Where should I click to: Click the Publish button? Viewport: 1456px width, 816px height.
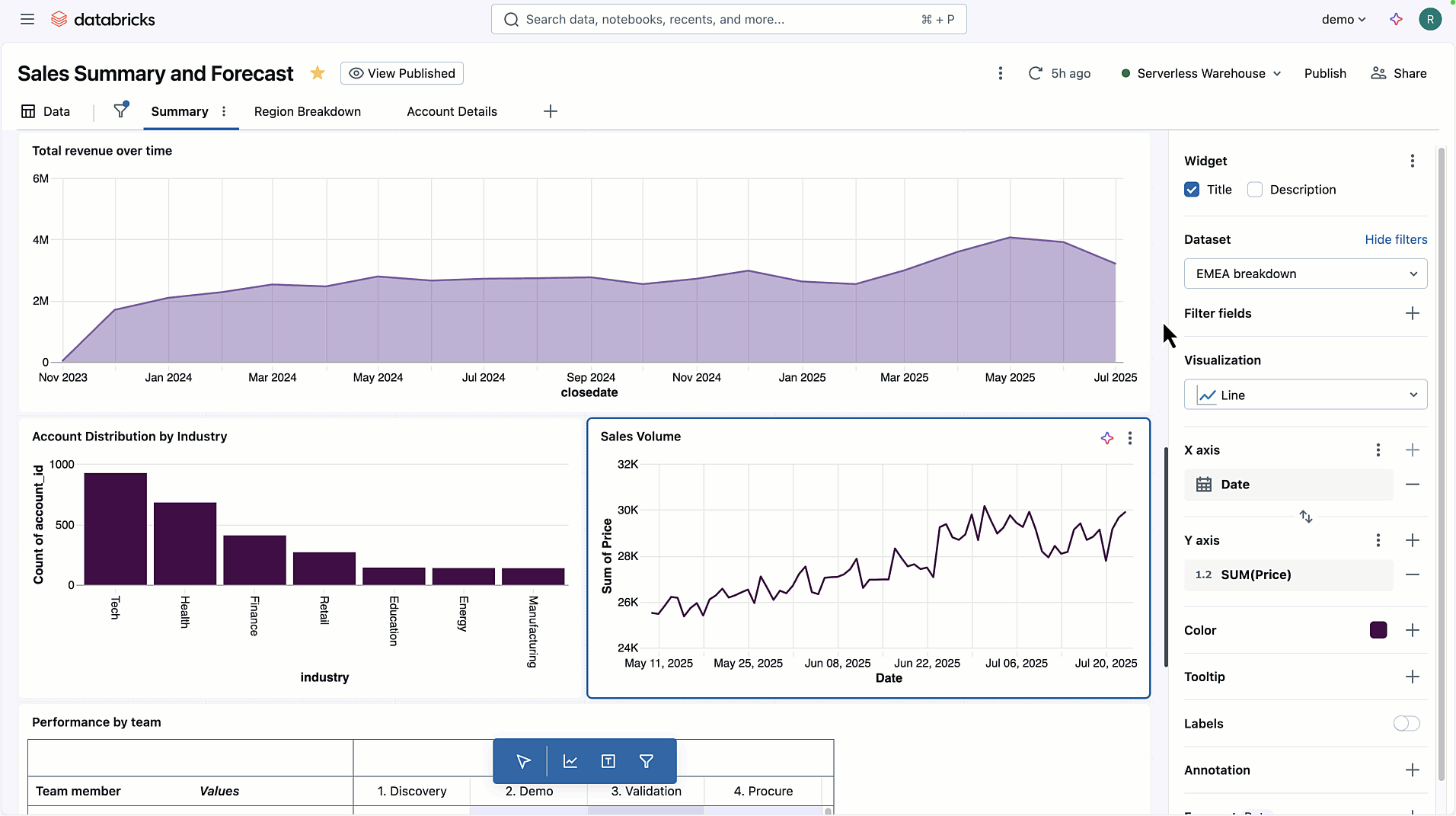[1325, 73]
